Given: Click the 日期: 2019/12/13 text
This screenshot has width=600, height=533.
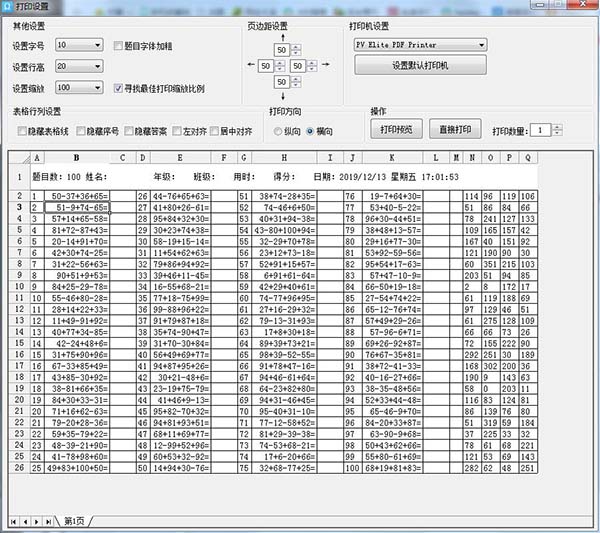Looking at the screenshot, I should [350, 177].
